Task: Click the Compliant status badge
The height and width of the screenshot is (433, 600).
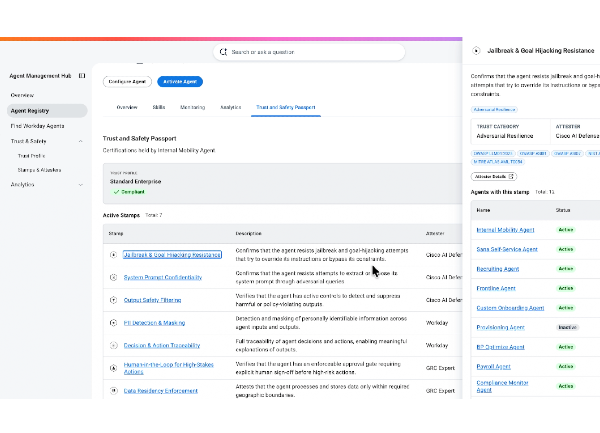Action: (129, 192)
